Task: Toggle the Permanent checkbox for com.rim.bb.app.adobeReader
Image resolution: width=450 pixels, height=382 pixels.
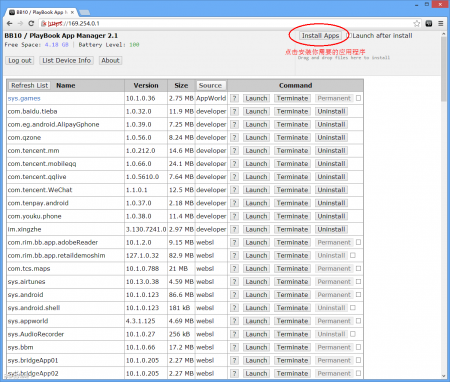Action: (x=358, y=242)
